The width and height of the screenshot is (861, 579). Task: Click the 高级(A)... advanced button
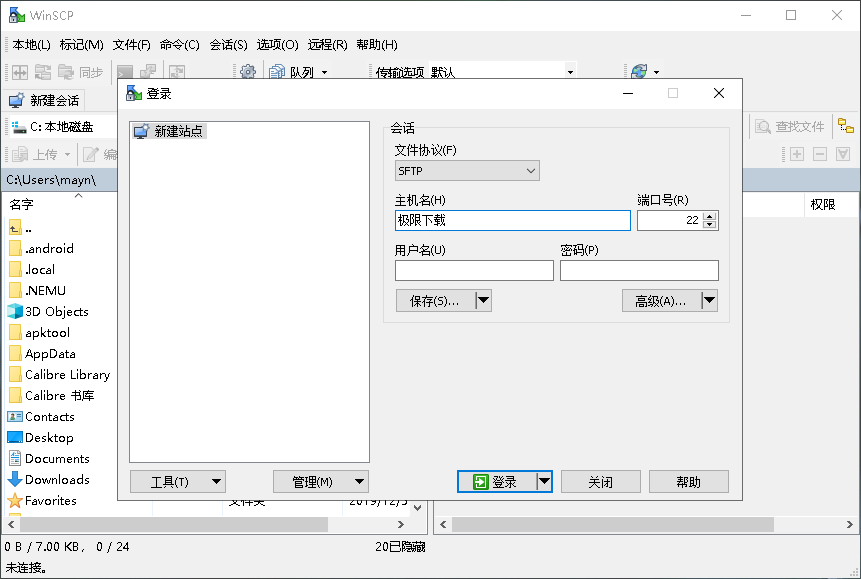point(661,301)
